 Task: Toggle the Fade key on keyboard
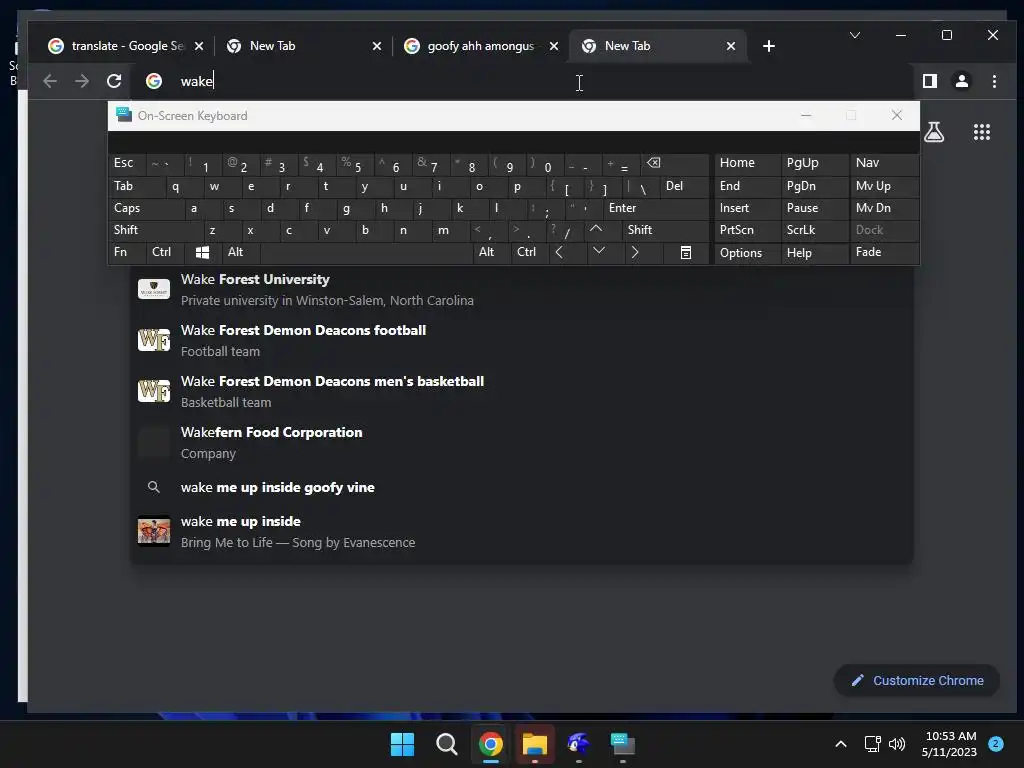[x=884, y=253]
